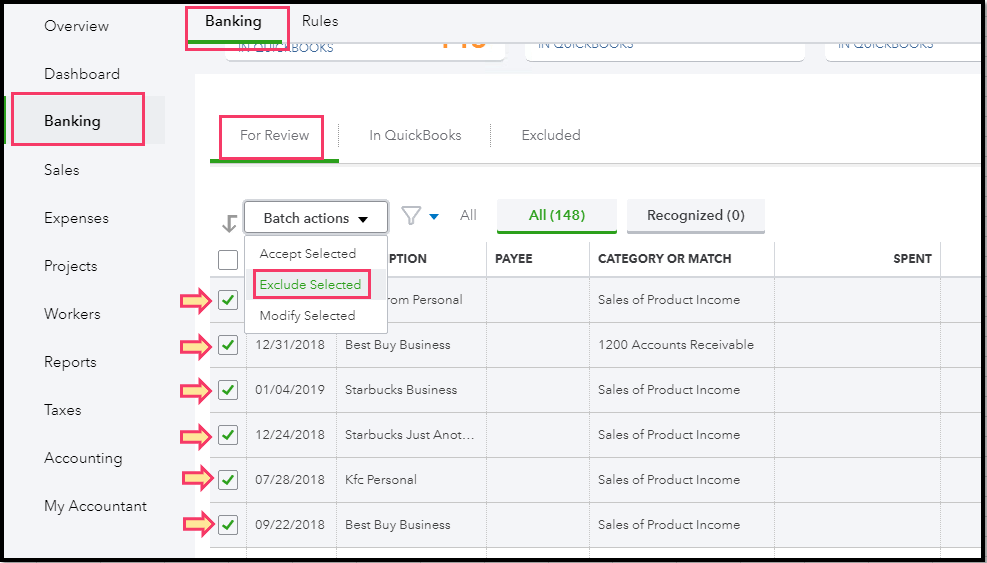Expand the filter dropdown arrow

pos(434,216)
